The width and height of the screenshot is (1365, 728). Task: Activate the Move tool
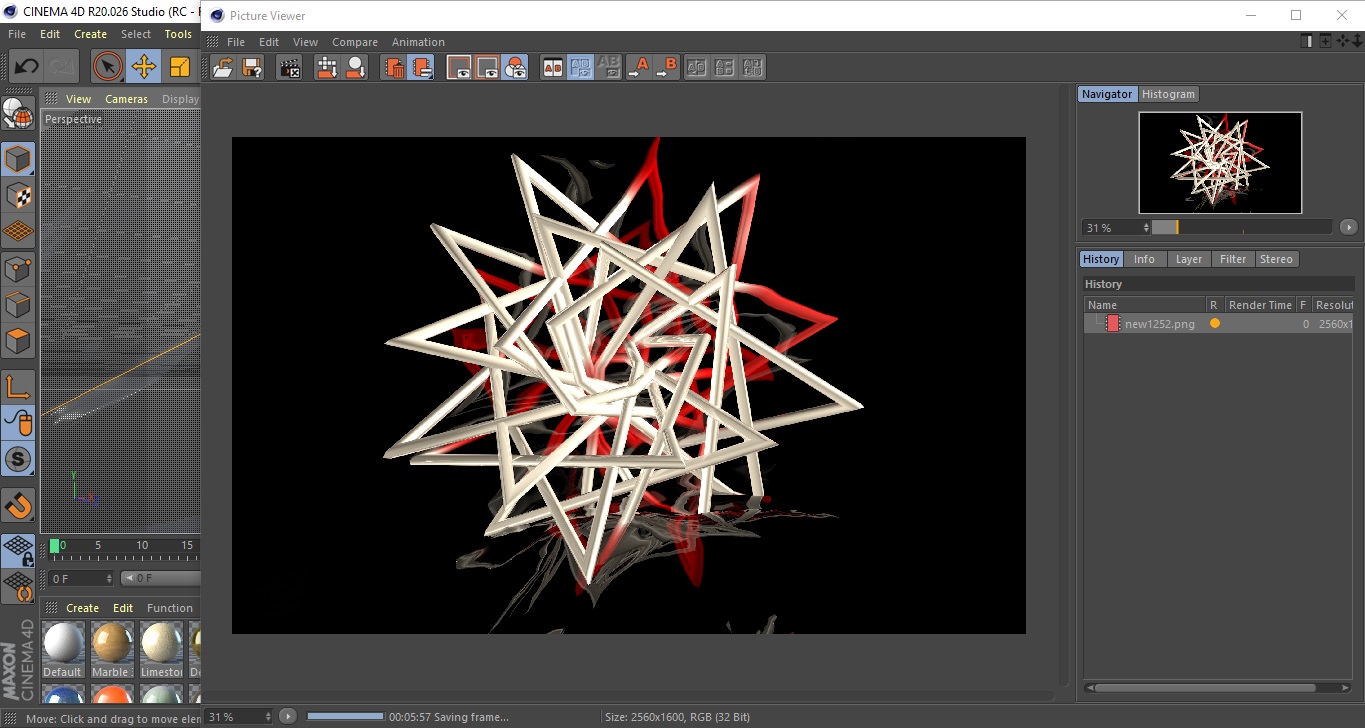tap(144, 67)
